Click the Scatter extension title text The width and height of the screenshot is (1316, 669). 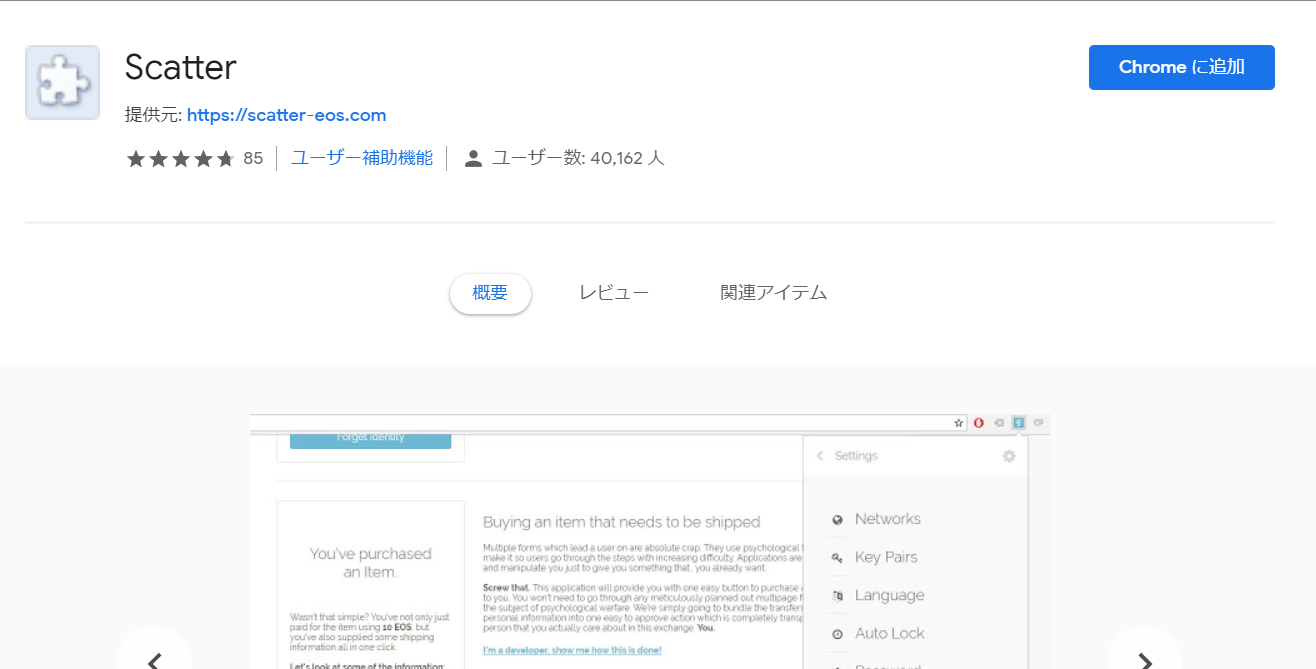click(181, 67)
